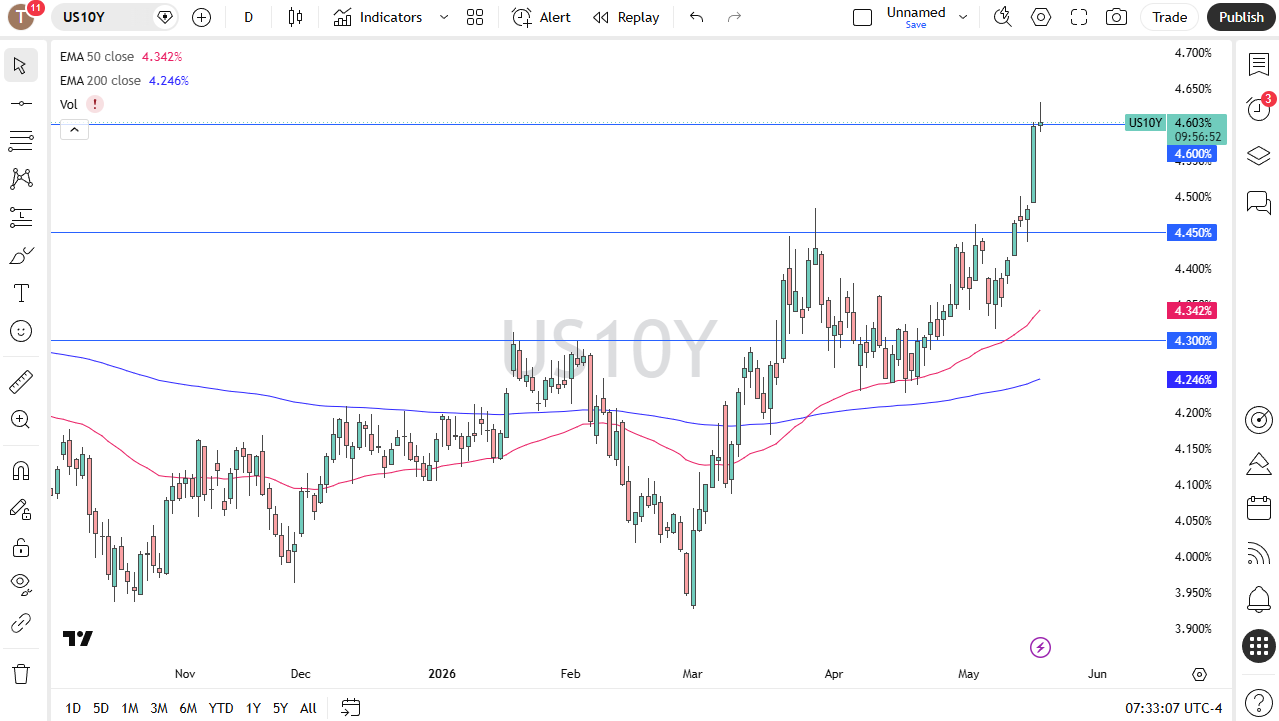Click the 07:33:07 UTC-4 timezone

1173,708
